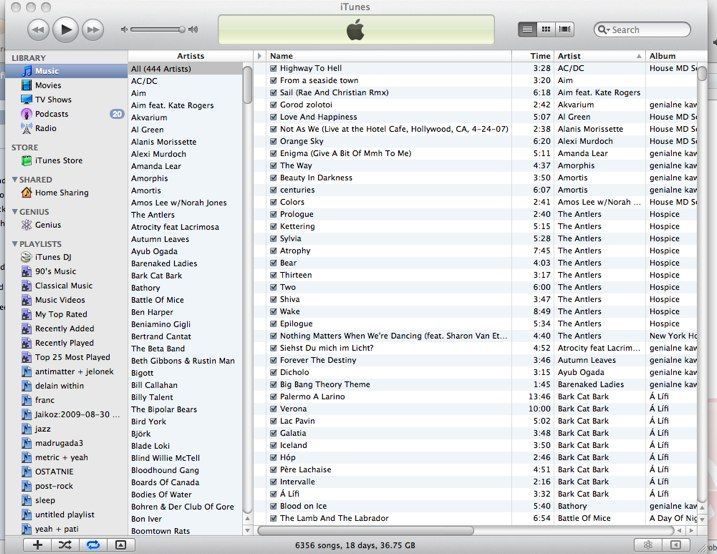Open the search magnifier options

604,30
